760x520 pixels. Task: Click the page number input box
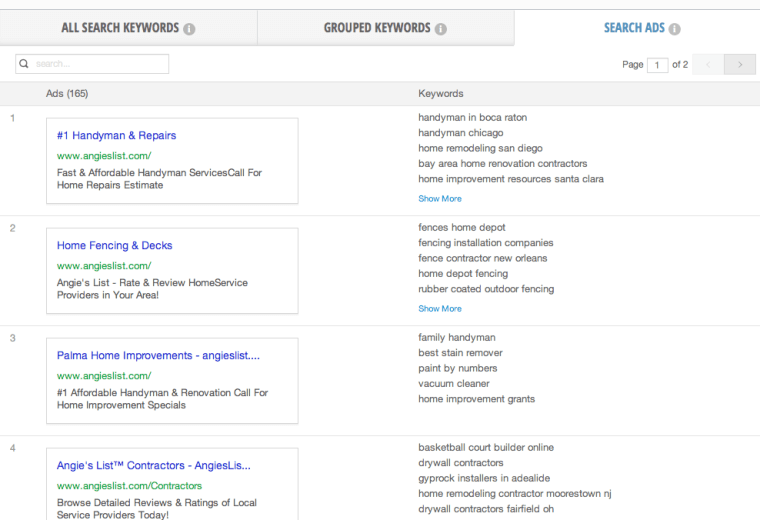pyautogui.click(x=657, y=65)
